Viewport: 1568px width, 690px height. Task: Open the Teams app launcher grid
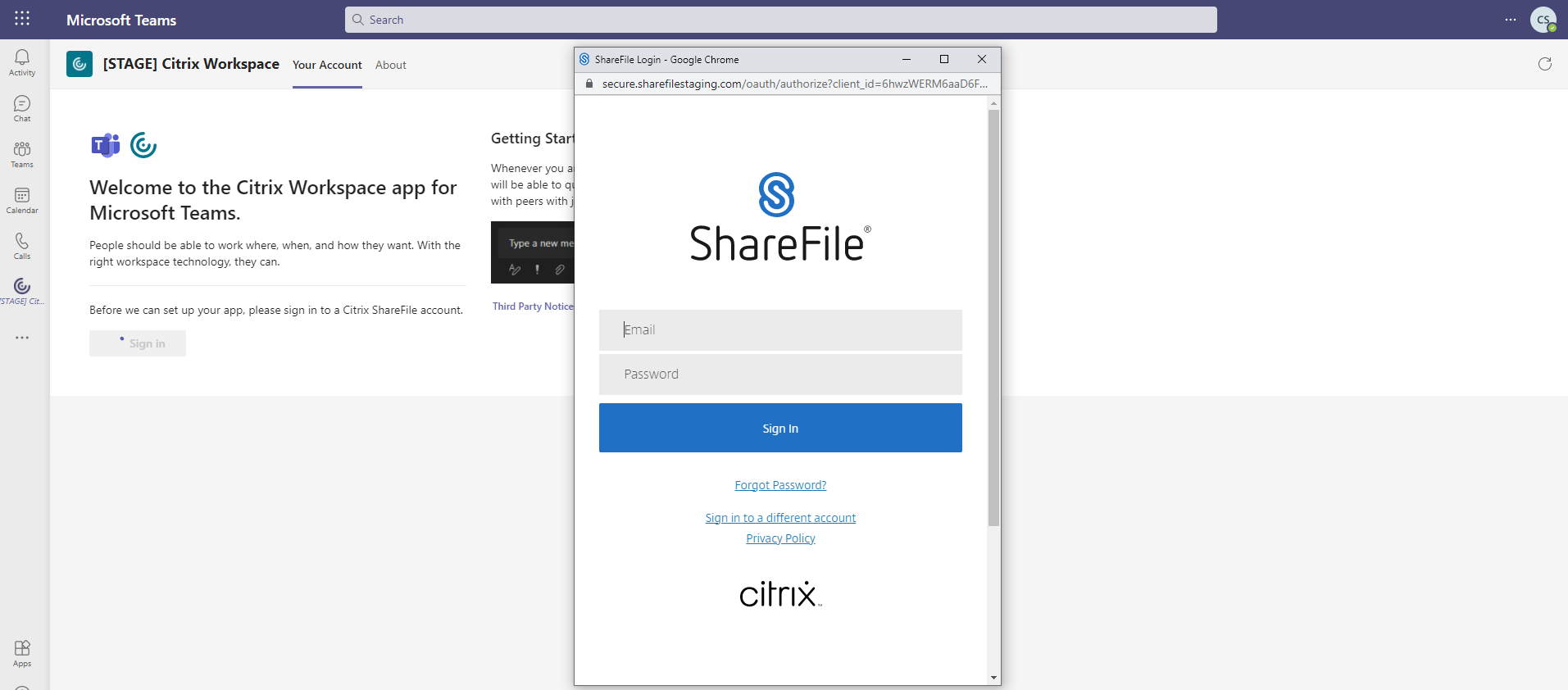pos(22,18)
